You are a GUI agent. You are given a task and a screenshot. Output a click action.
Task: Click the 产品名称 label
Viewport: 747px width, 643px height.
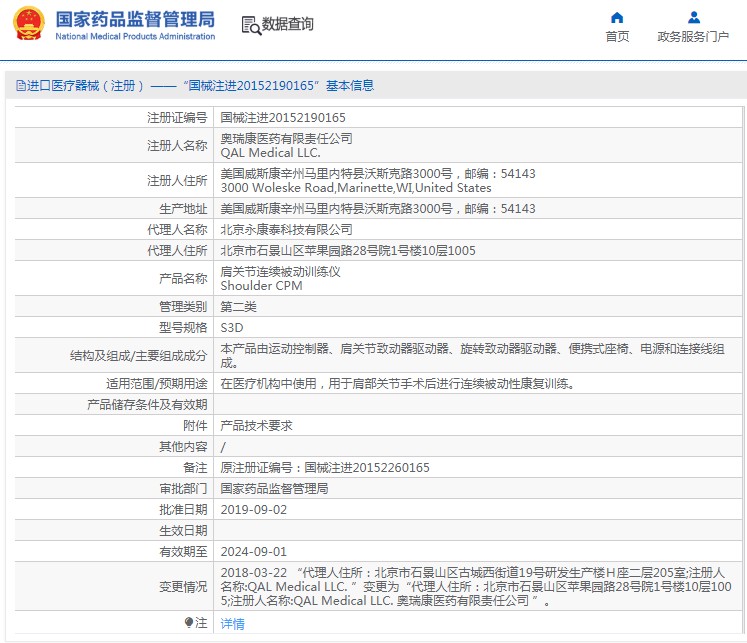[183, 279]
